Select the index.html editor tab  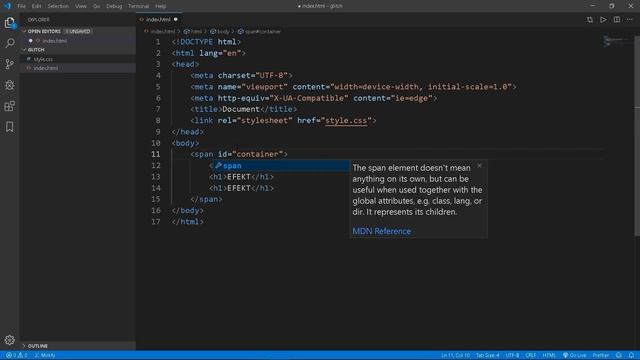click(159, 20)
